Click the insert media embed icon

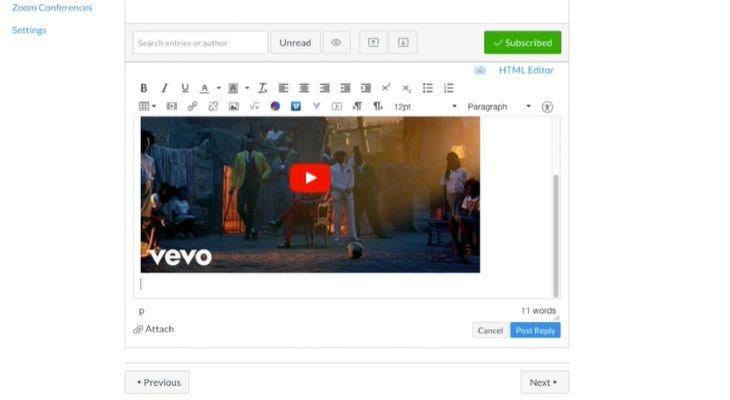click(x=172, y=106)
